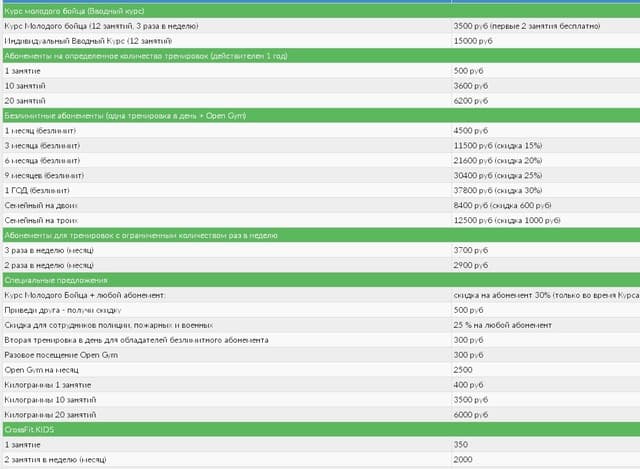Click price '3500 руб (первые 2 занятия бесплатно)'
640x469 pixels.
click(527, 26)
